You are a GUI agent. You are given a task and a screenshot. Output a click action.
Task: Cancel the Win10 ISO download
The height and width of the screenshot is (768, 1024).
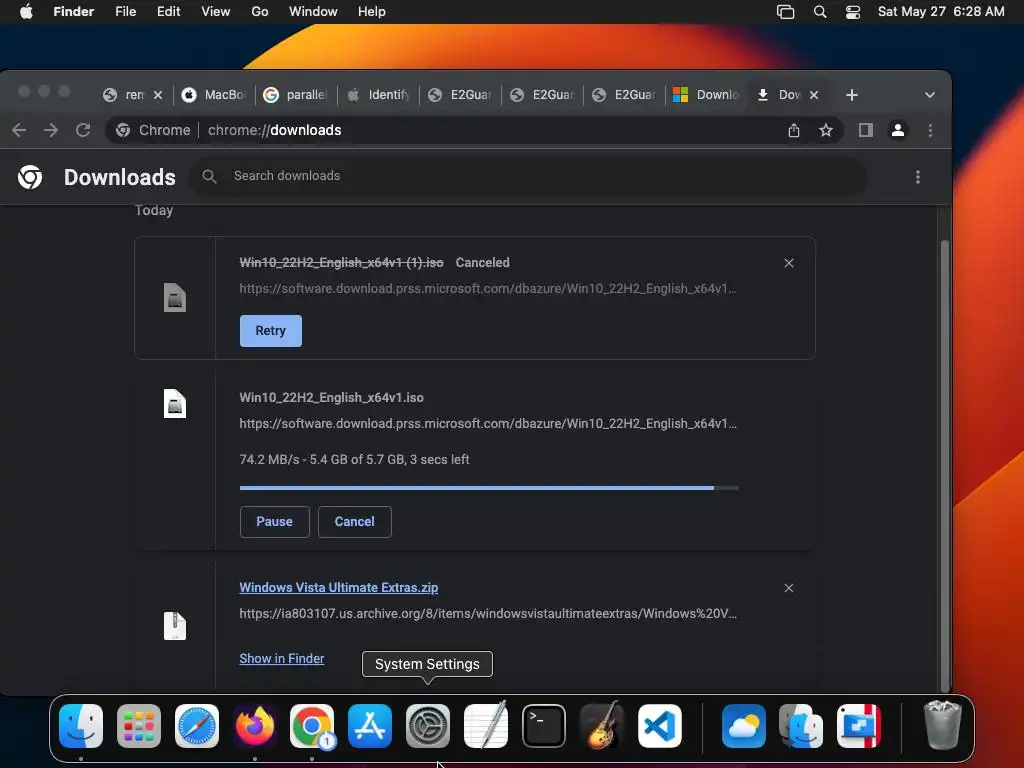pos(355,522)
